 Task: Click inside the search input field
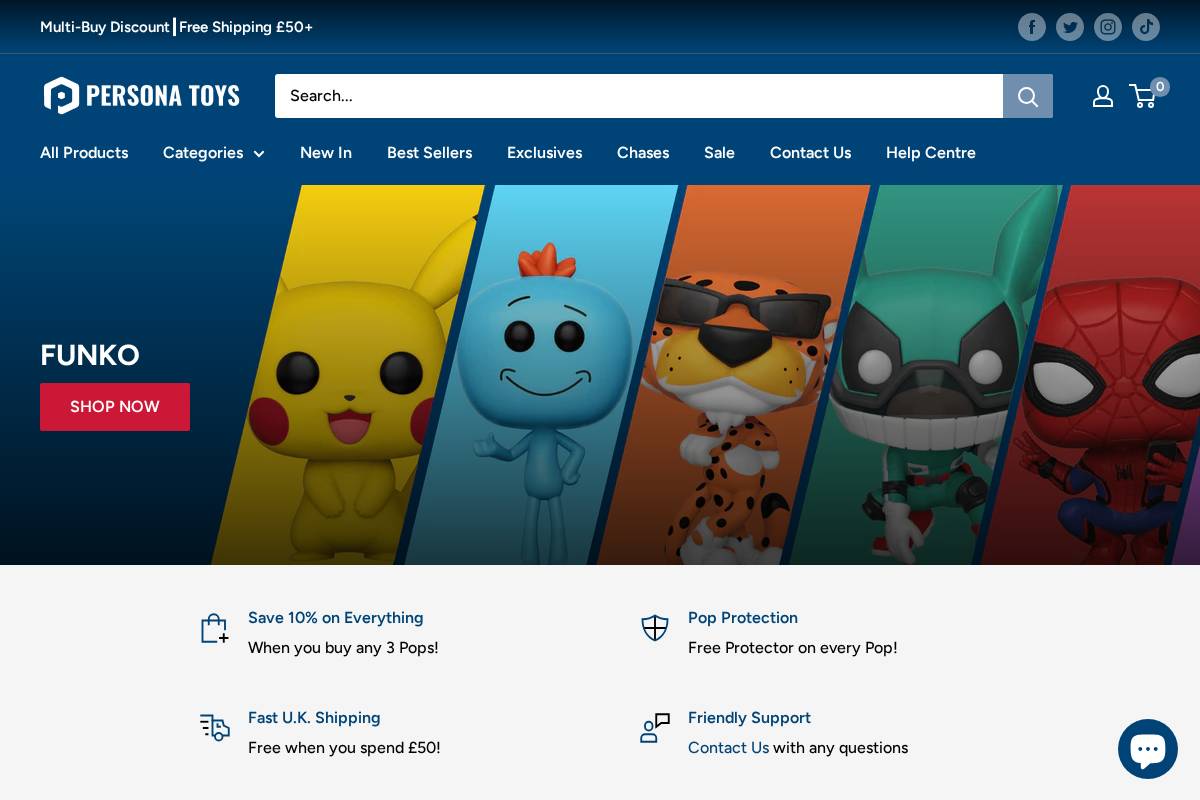coord(639,96)
